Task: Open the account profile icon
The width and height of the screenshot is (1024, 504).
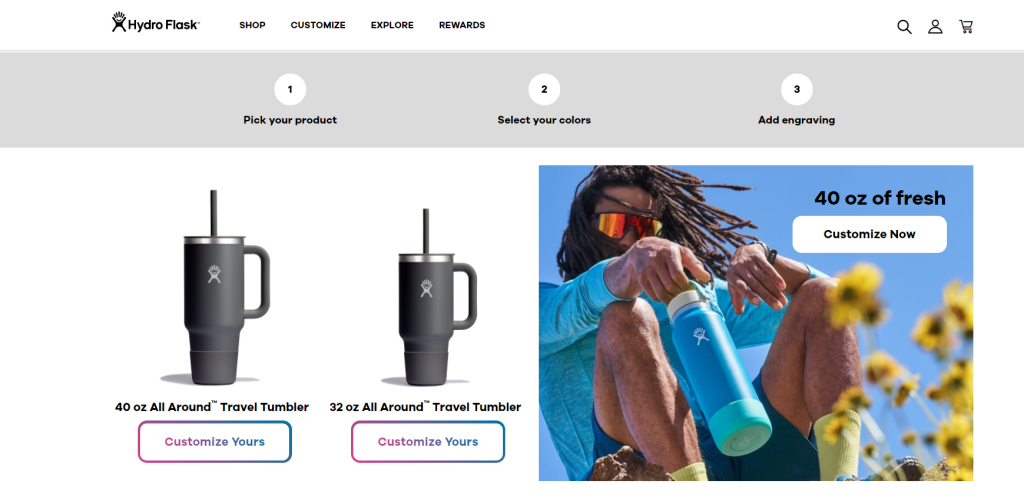Action: pyautogui.click(x=935, y=27)
